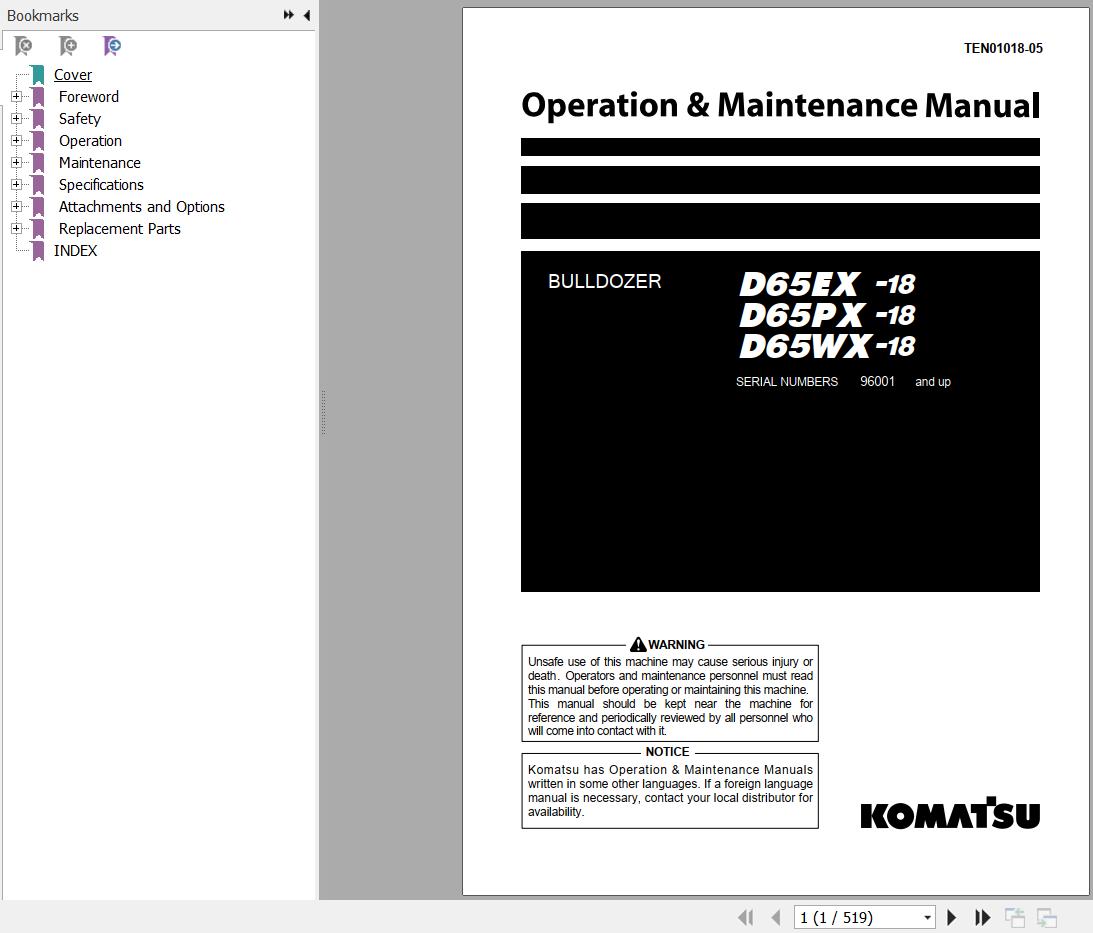Click the panel splitter handle
Image resolution: width=1093 pixels, height=933 pixels.
click(323, 413)
